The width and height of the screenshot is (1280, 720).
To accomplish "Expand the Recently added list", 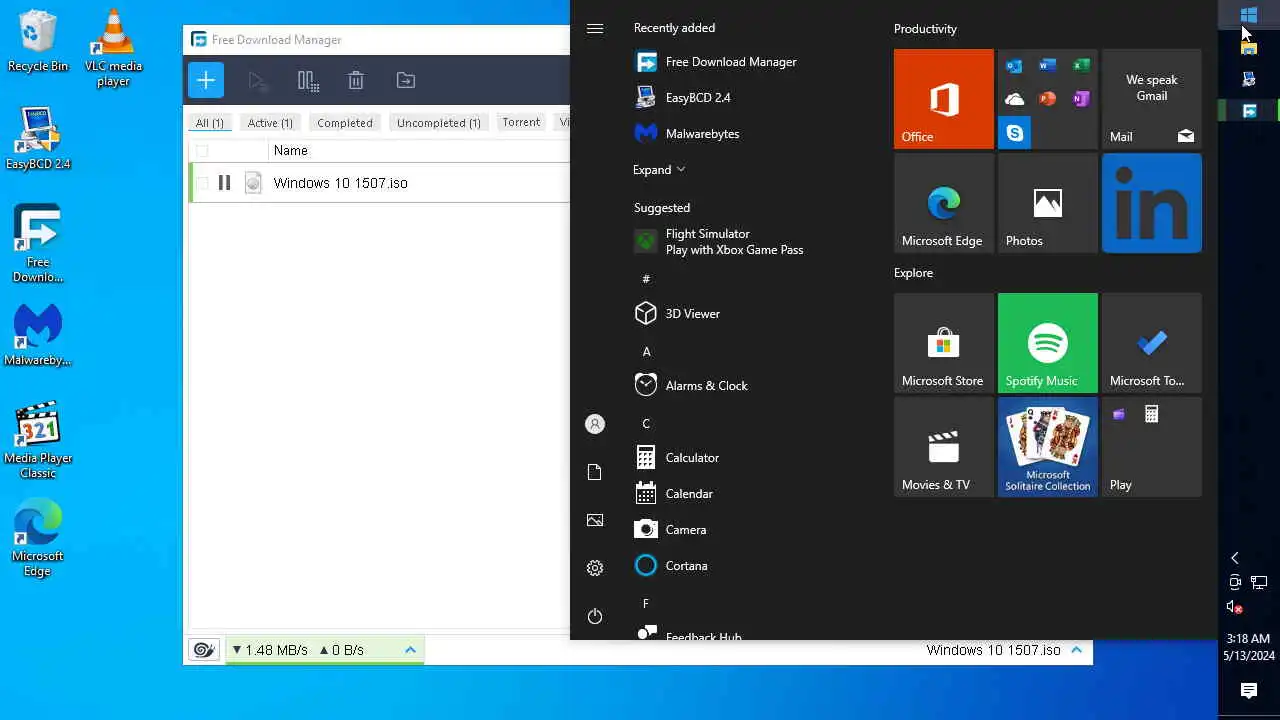I will tap(659, 170).
